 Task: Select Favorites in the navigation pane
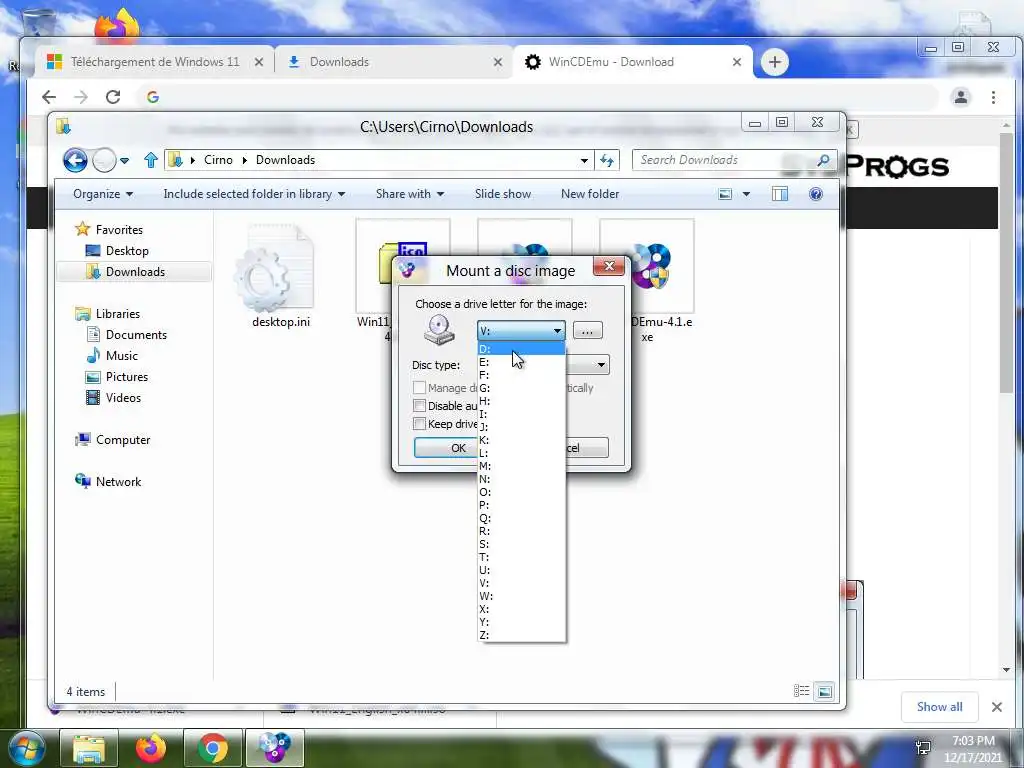click(x=119, y=230)
